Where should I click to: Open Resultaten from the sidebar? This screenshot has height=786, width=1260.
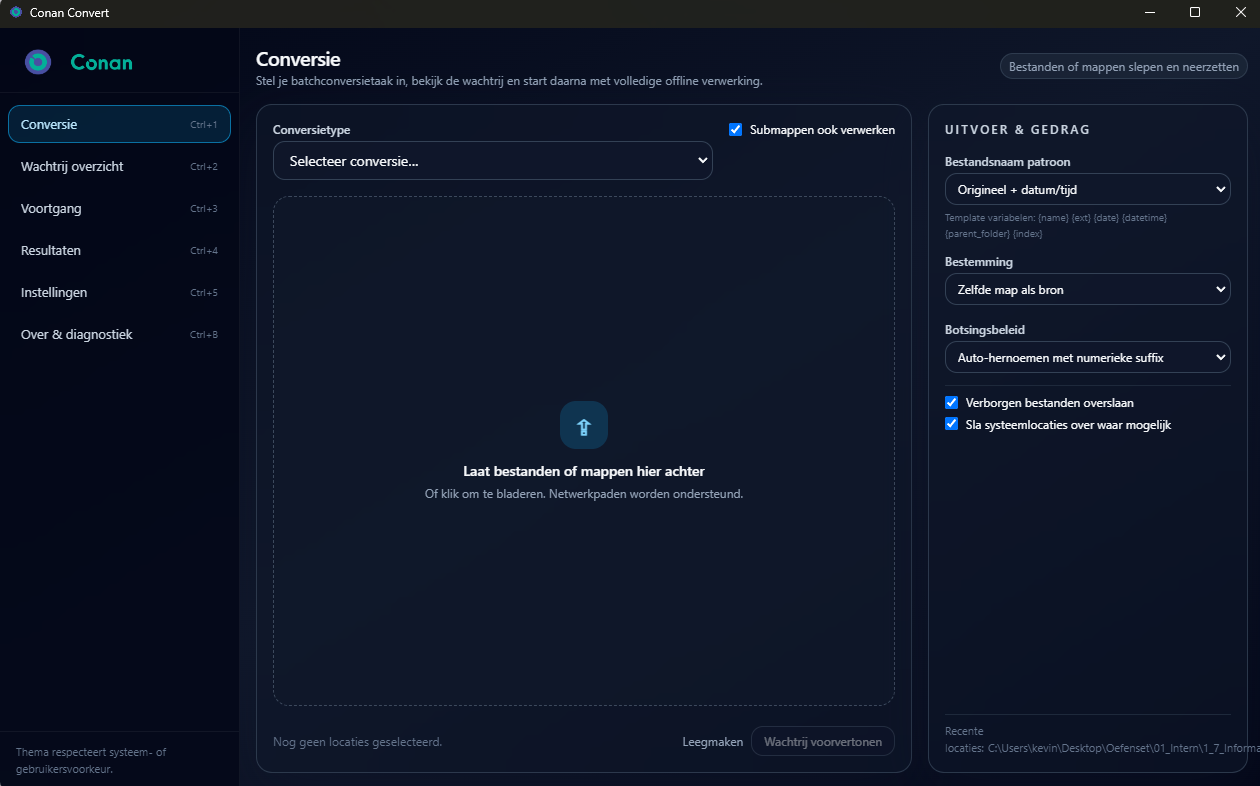point(119,250)
